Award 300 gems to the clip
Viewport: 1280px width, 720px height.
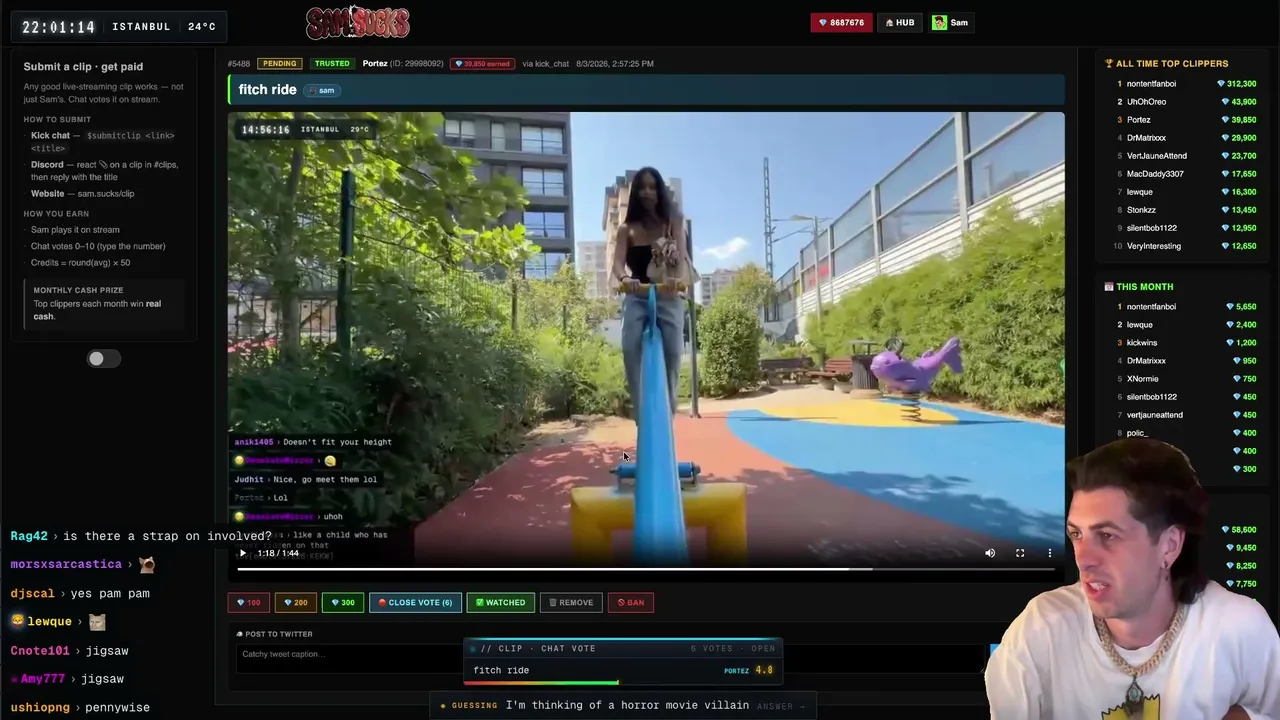pyautogui.click(x=342, y=602)
